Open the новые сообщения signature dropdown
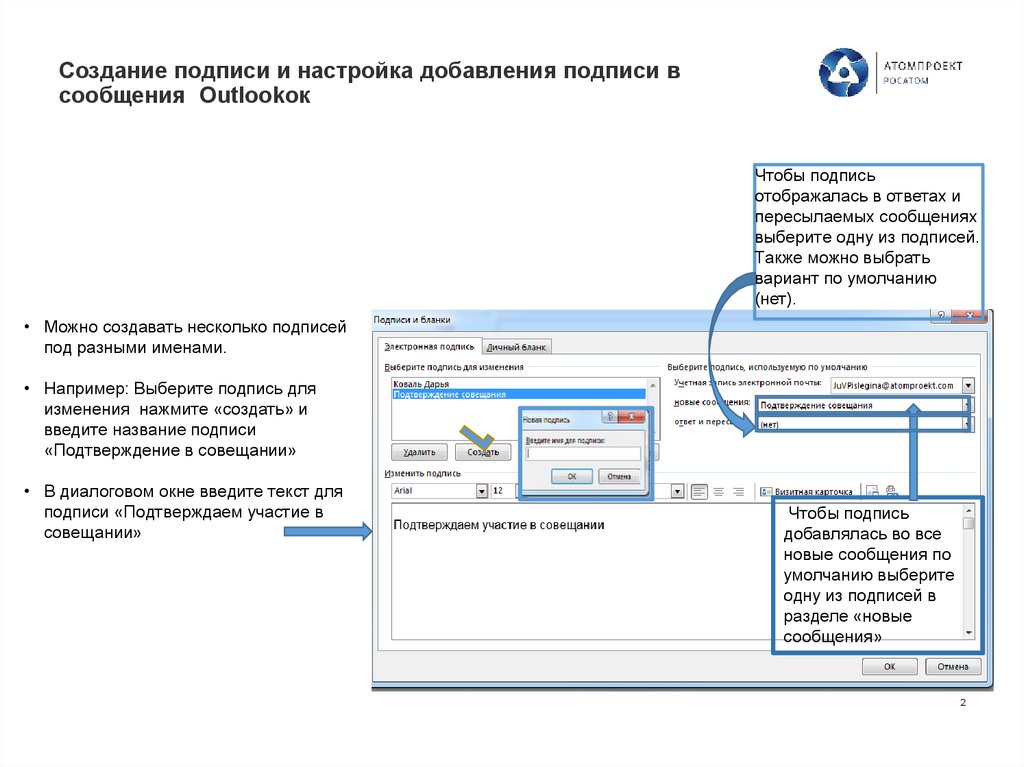 click(967, 405)
